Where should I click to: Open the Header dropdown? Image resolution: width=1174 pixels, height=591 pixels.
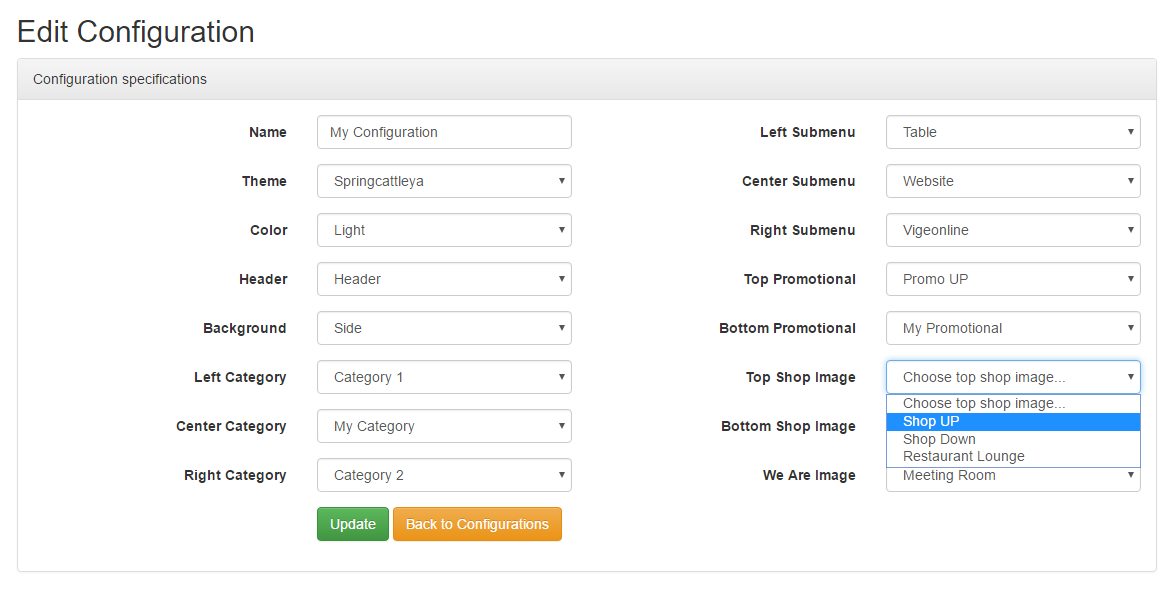click(444, 279)
